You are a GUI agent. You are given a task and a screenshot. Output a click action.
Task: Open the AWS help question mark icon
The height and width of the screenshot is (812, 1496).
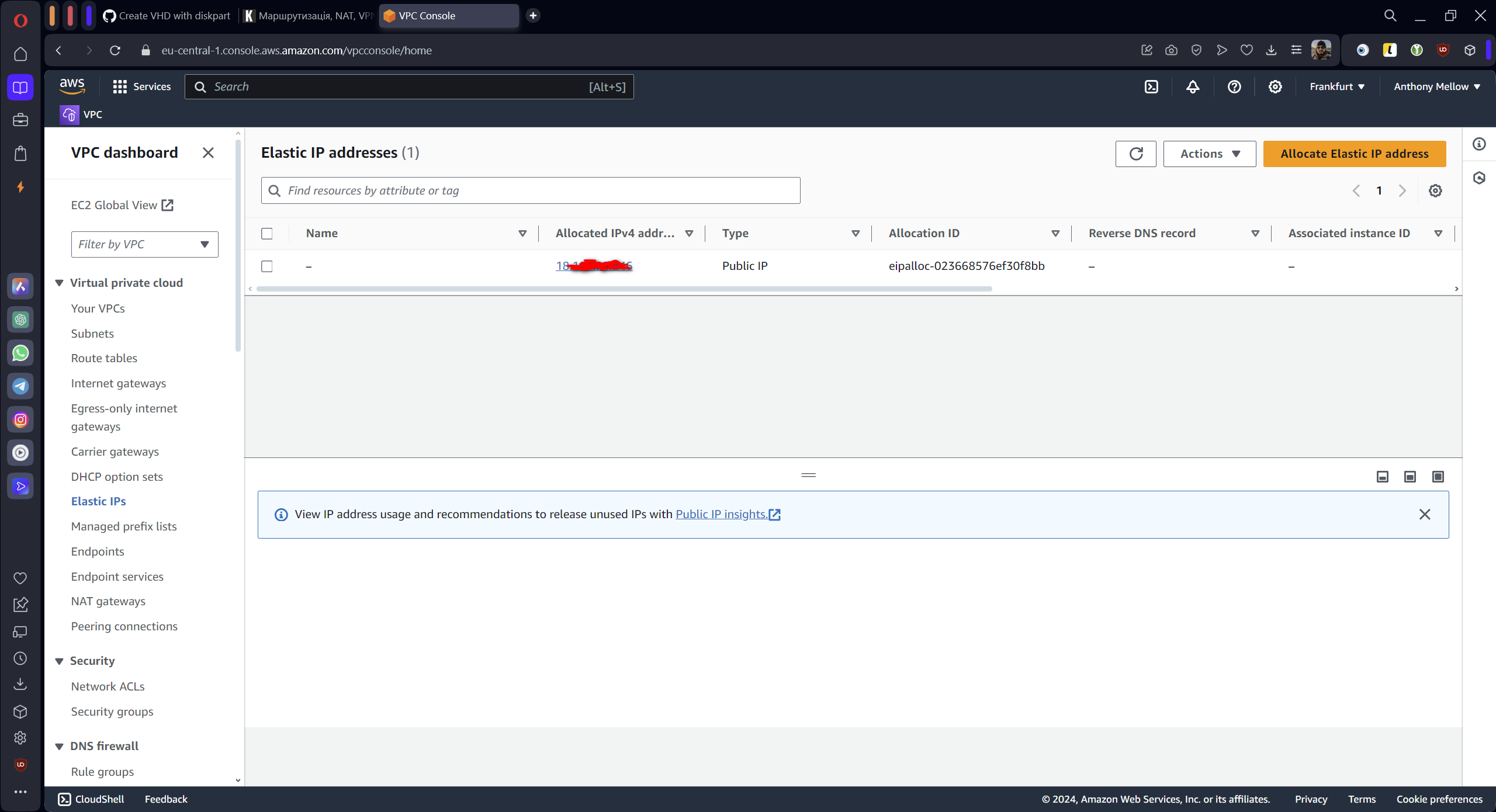pyautogui.click(x=1234, y=86)
